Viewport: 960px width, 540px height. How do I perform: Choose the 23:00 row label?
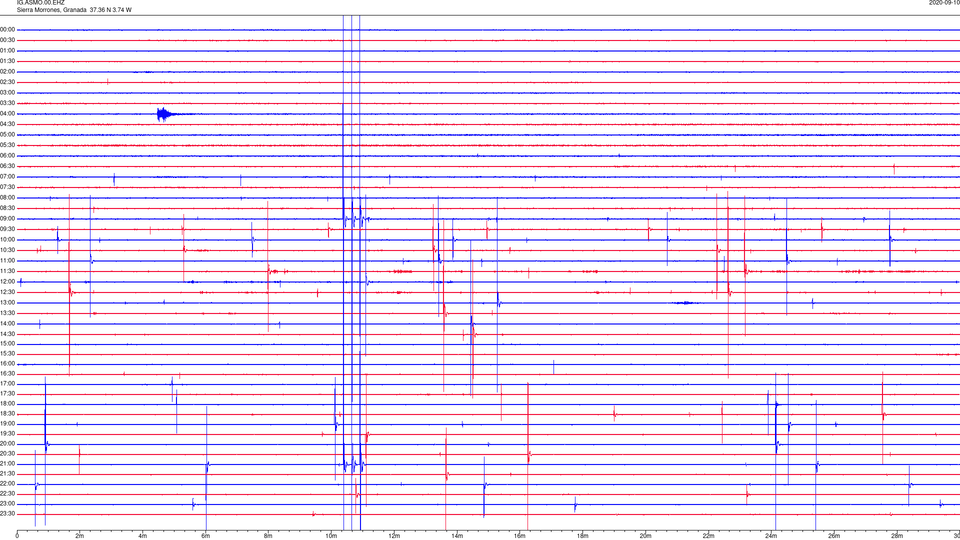point(8,504)
